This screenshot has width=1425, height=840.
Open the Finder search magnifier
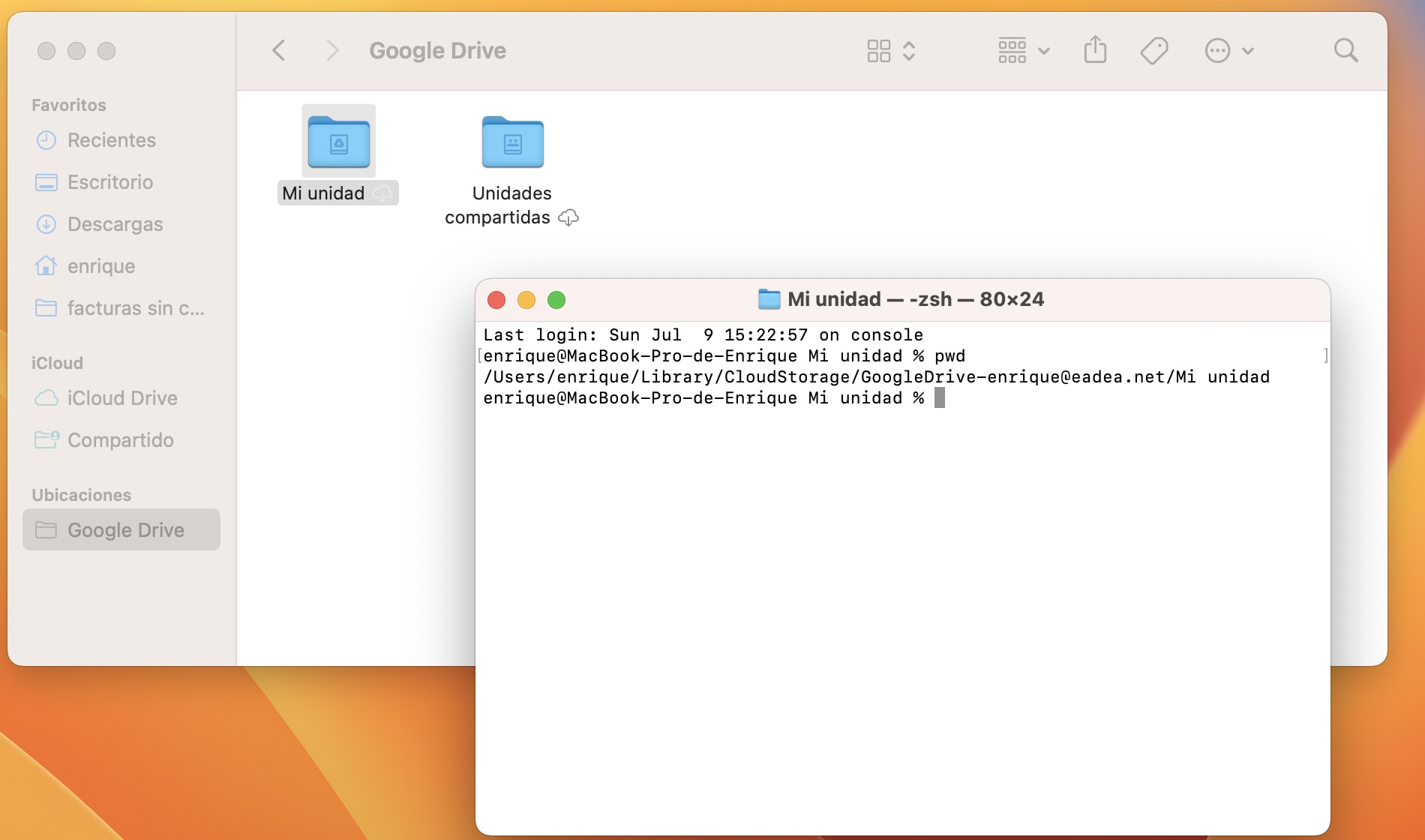[x=1345, y=50]
